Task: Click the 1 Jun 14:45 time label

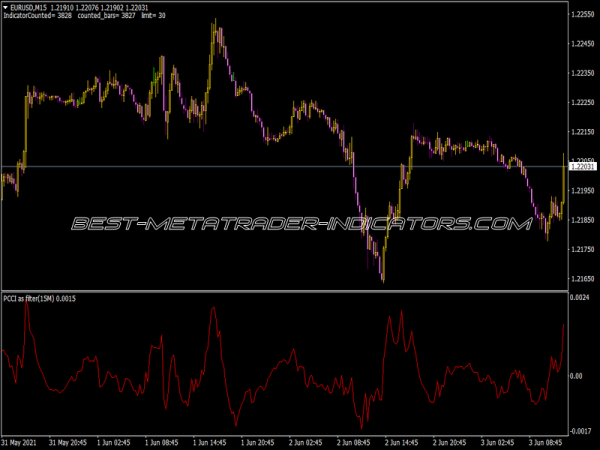Action: coord(202,441)
